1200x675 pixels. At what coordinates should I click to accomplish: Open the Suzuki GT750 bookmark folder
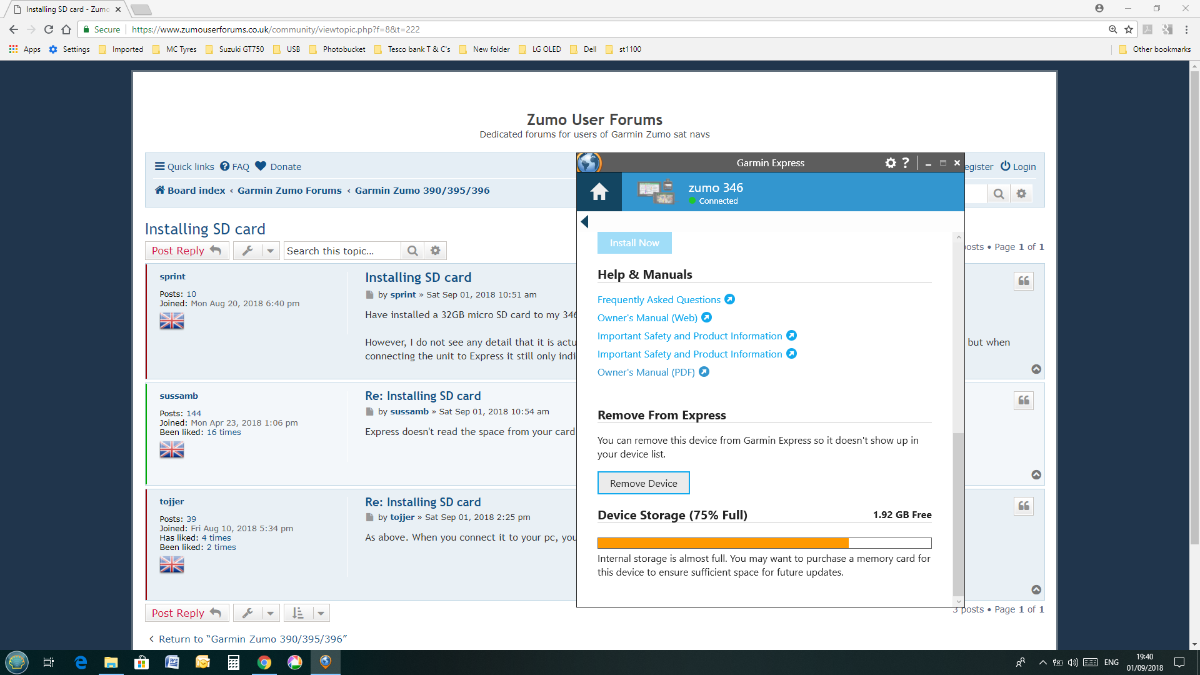coord(235,49)
